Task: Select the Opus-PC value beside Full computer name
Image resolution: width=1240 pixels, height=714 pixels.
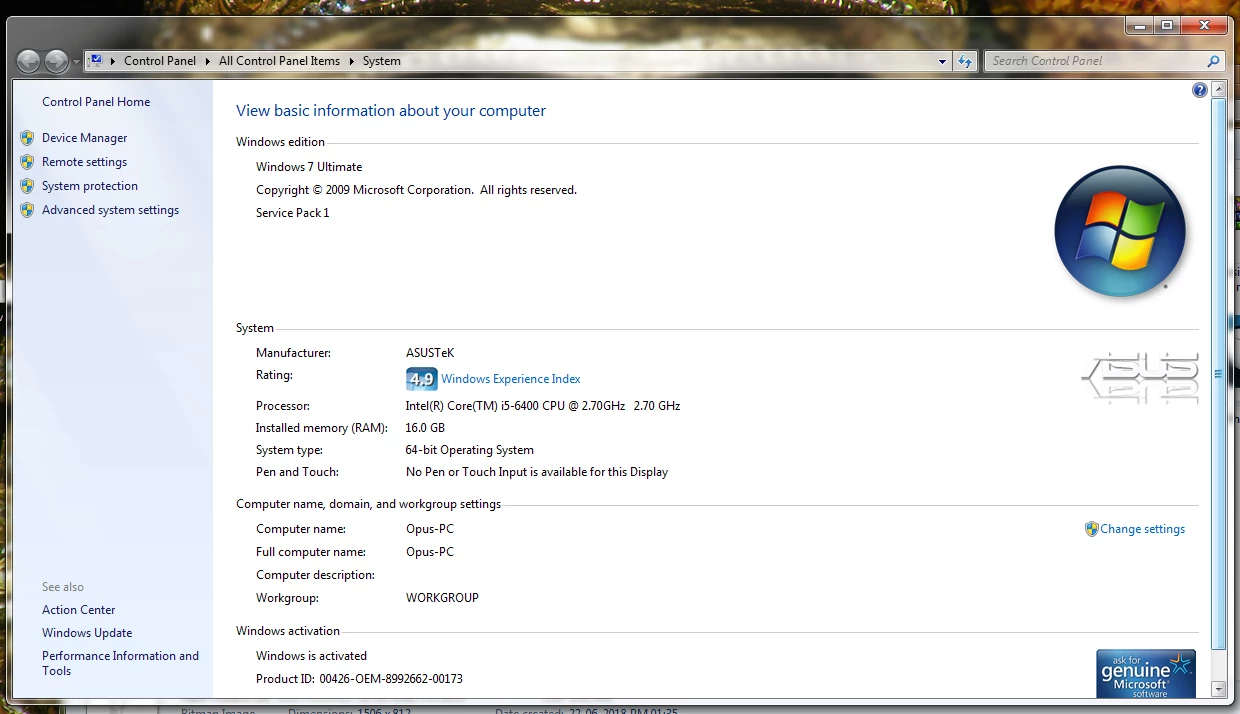Action: point(430,552)
